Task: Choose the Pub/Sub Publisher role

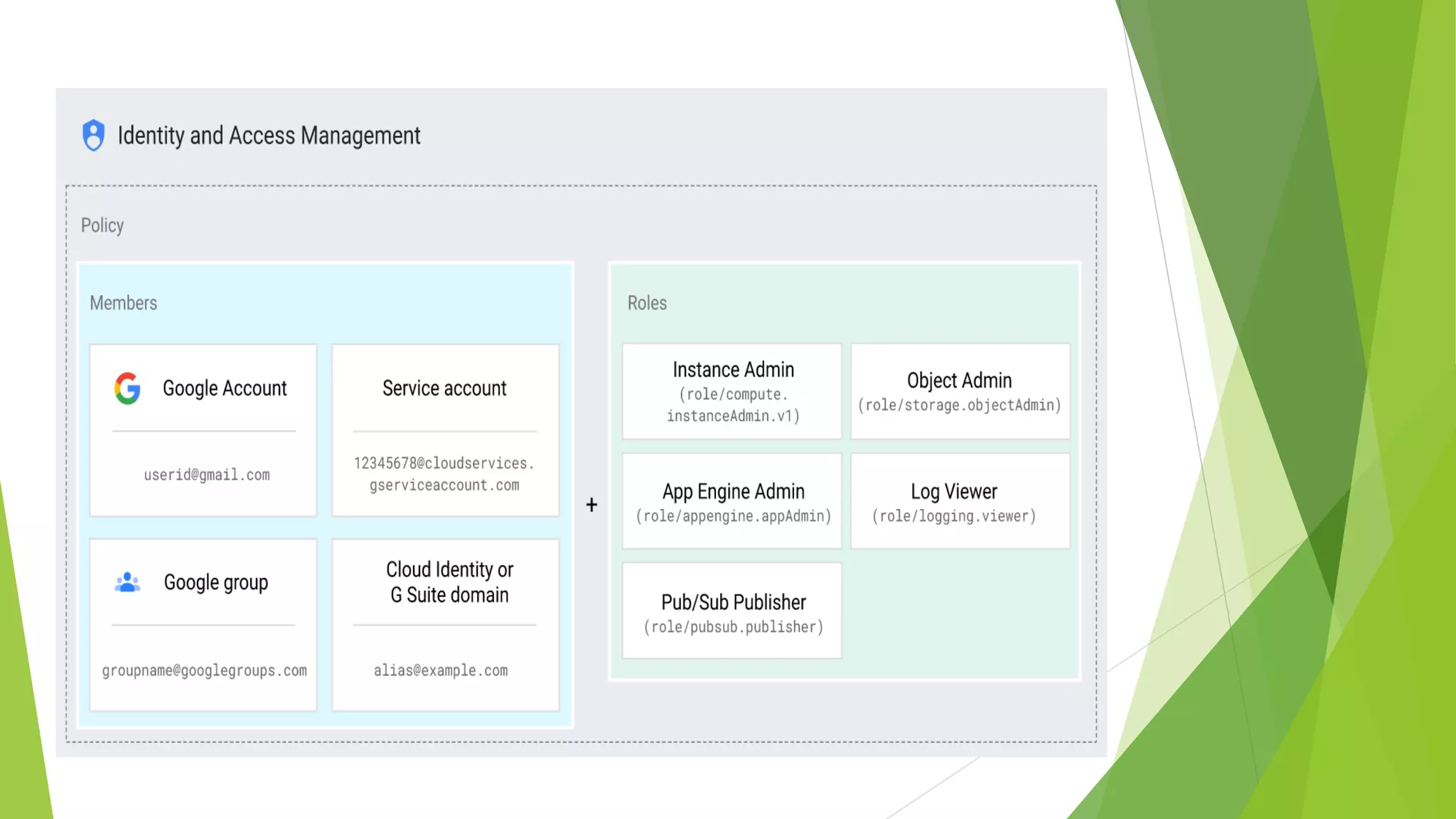Action: [x=732, y=611]
